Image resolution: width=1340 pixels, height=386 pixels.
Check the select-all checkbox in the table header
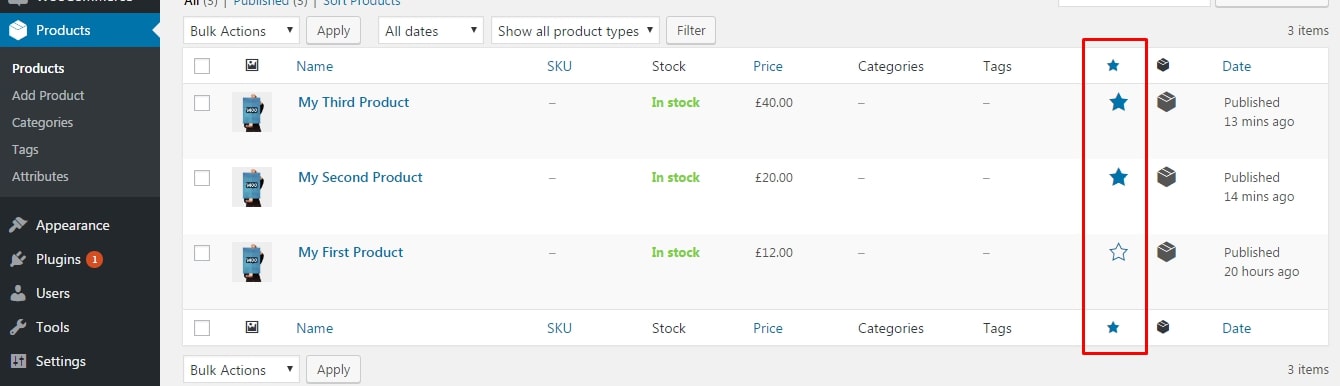pyautogui.click(x=202, y=66)
